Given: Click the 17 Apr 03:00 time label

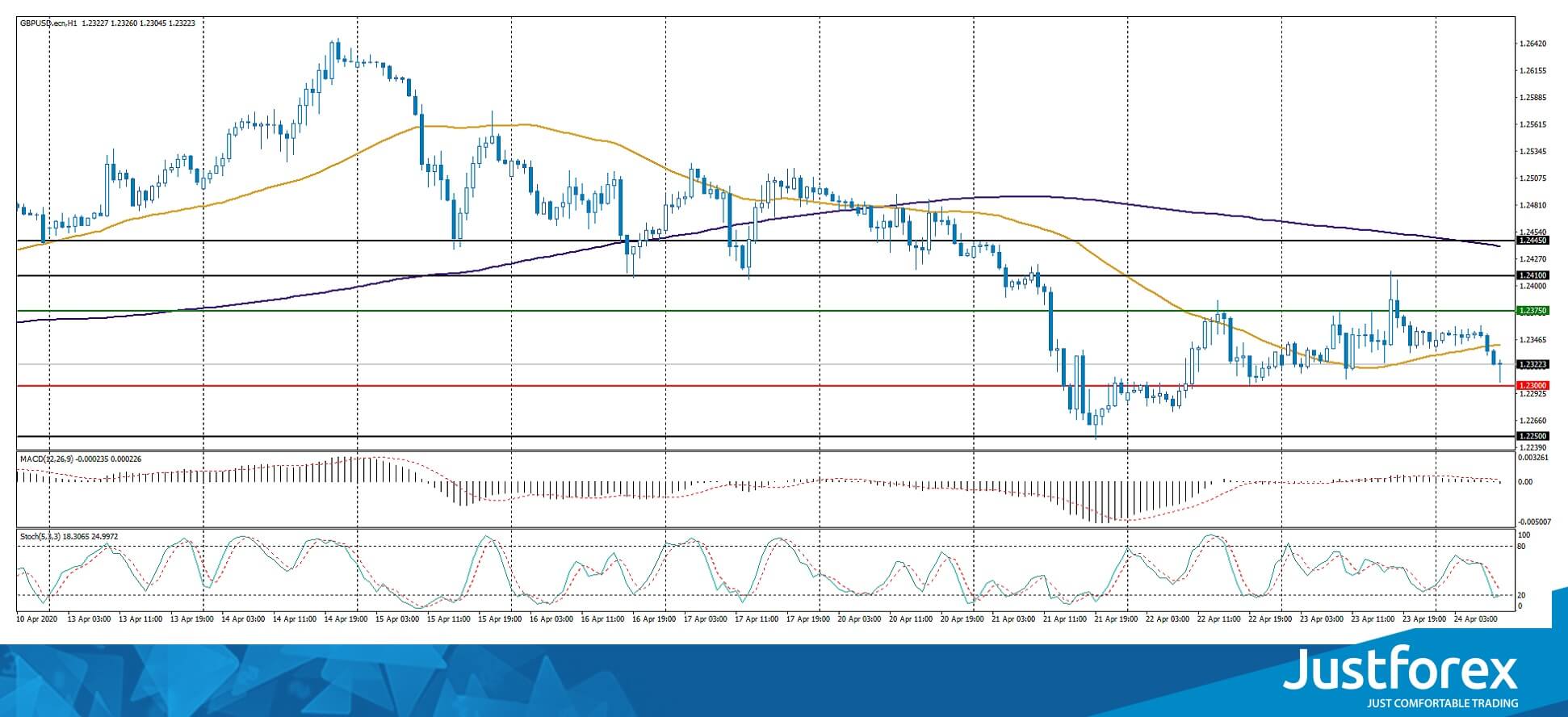Looking at the screenshot, I should pyautogui.click(x=706, y=618).
